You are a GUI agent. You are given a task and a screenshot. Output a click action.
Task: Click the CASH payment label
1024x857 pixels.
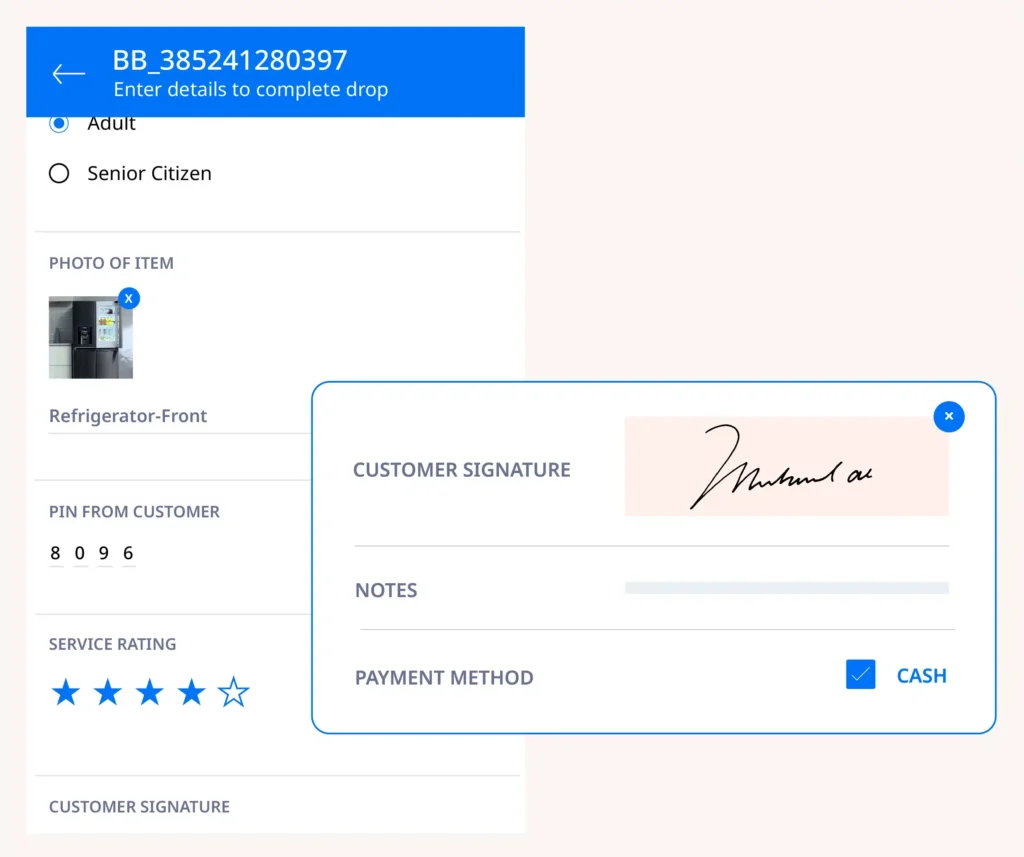[x=921, y=676]
